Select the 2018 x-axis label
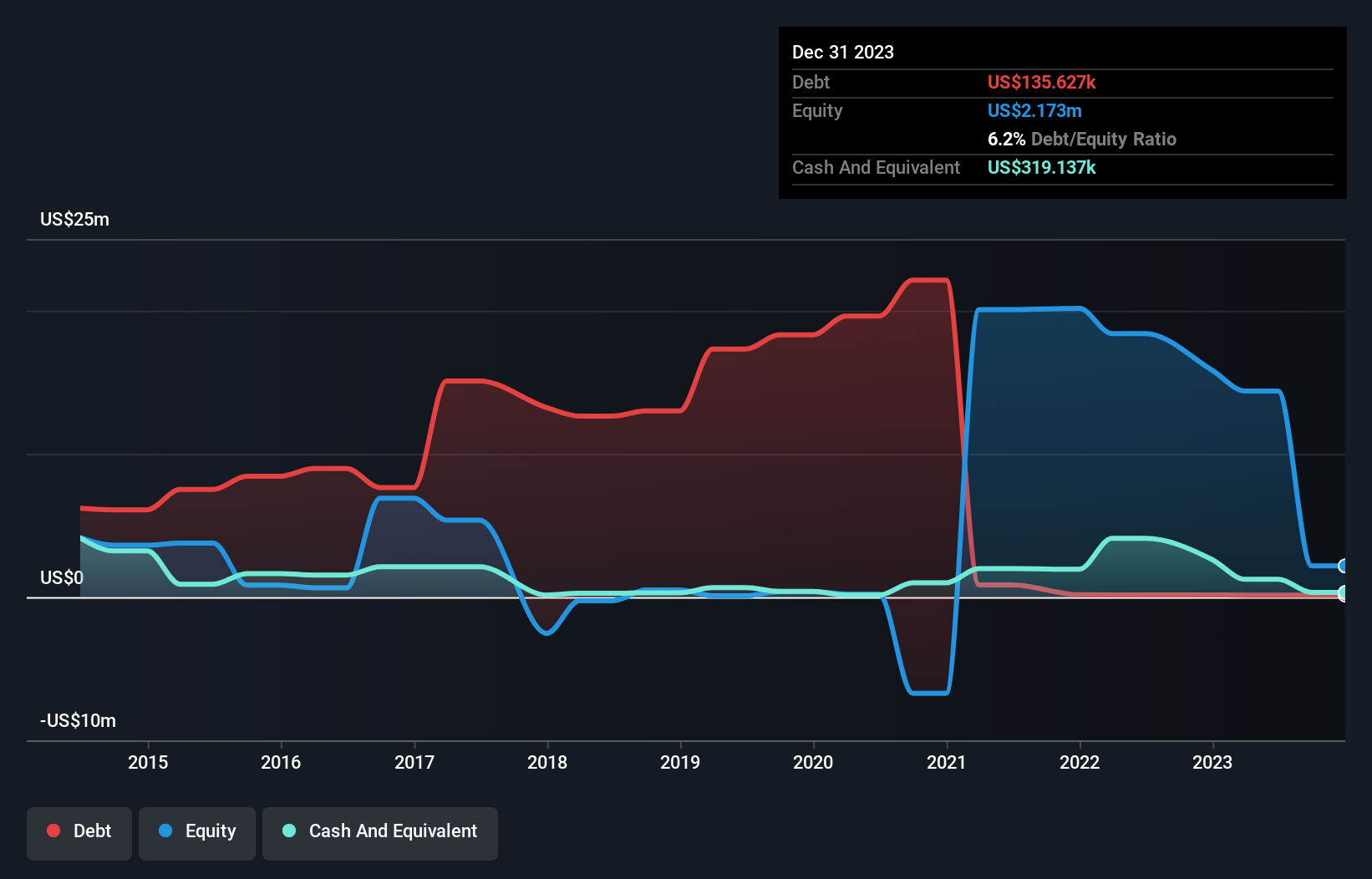 coord(547,762)
